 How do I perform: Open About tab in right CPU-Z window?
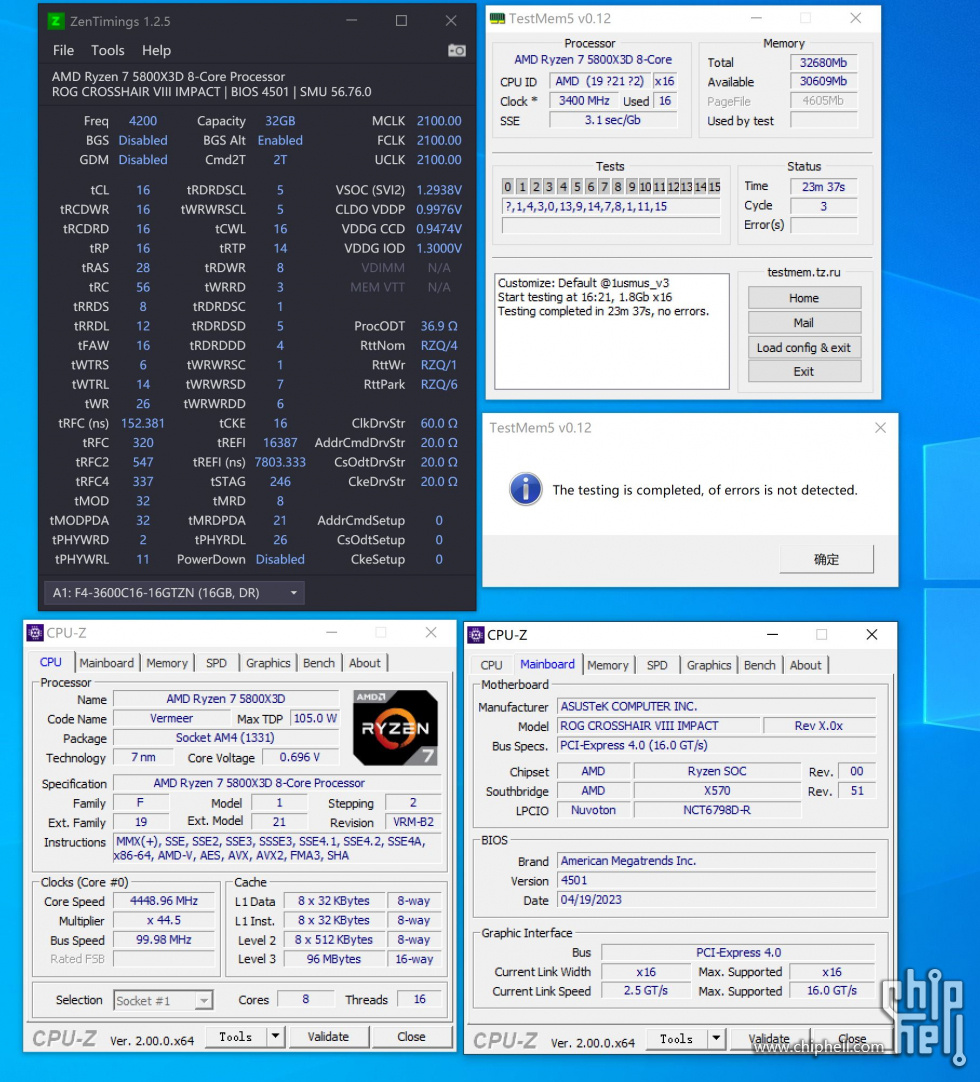(805, 665)
